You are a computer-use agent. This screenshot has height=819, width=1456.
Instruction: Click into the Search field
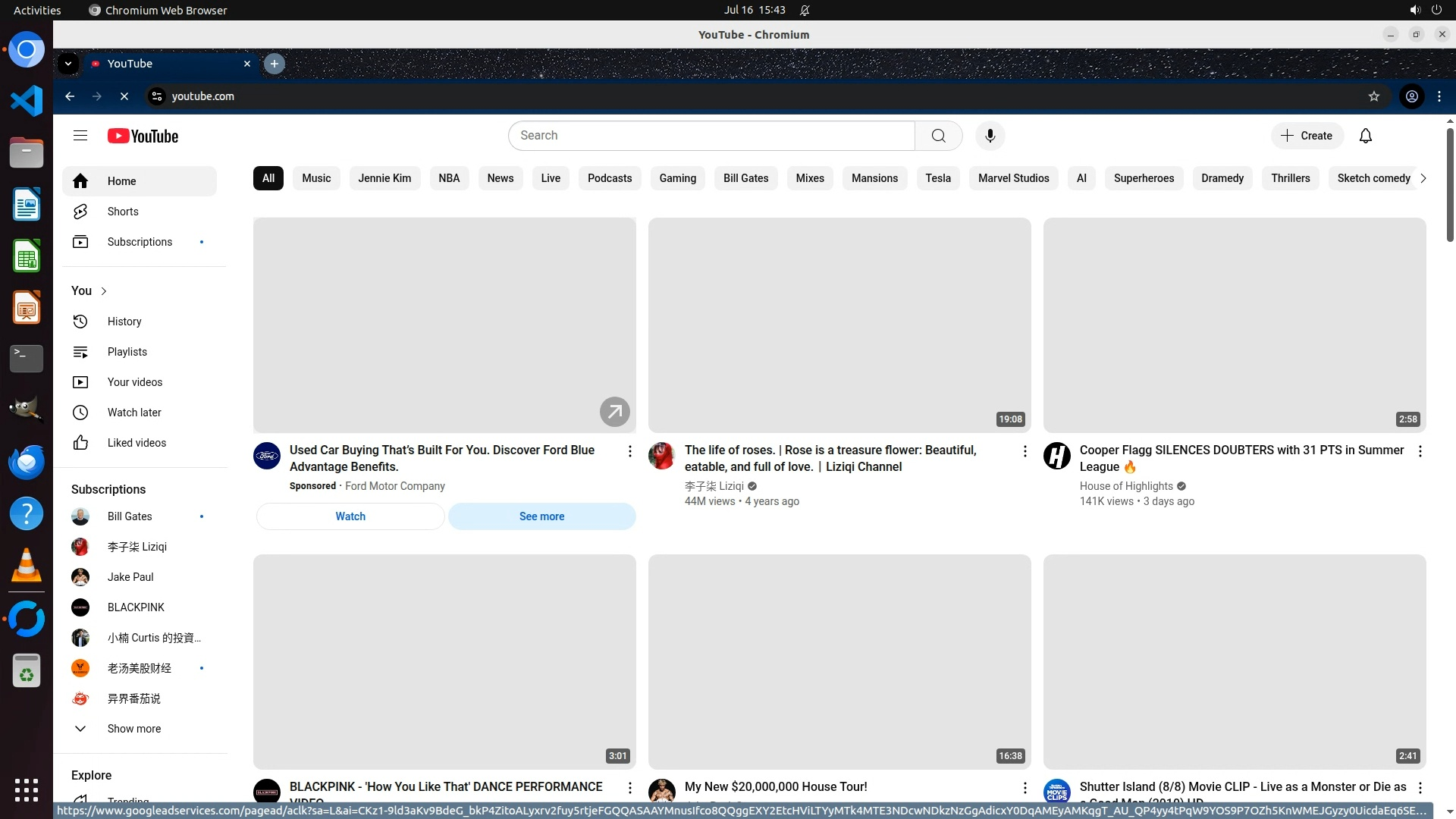[x=711, y=136]
